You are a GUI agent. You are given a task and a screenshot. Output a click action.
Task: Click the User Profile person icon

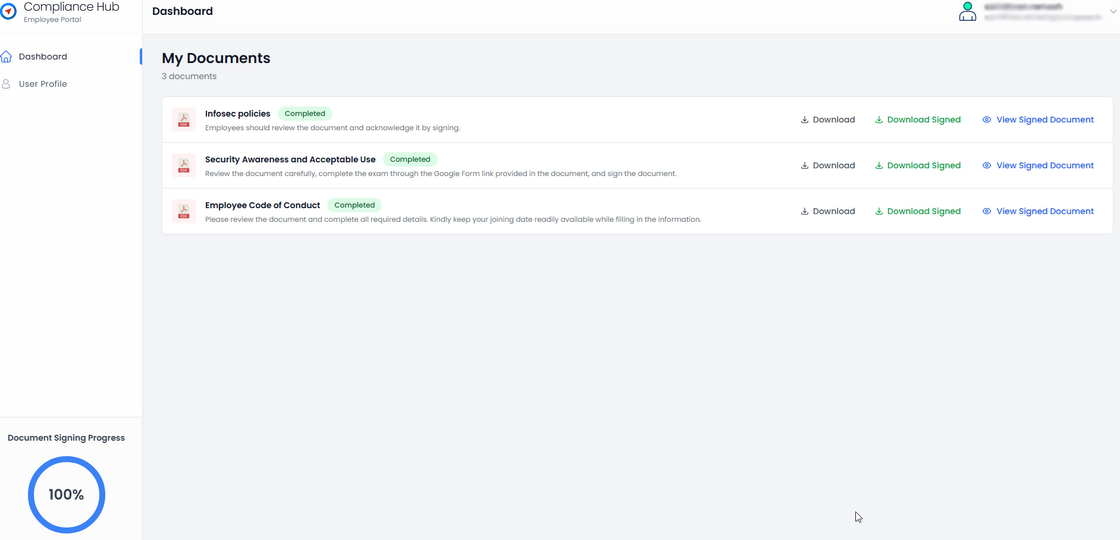click(7, 84)
